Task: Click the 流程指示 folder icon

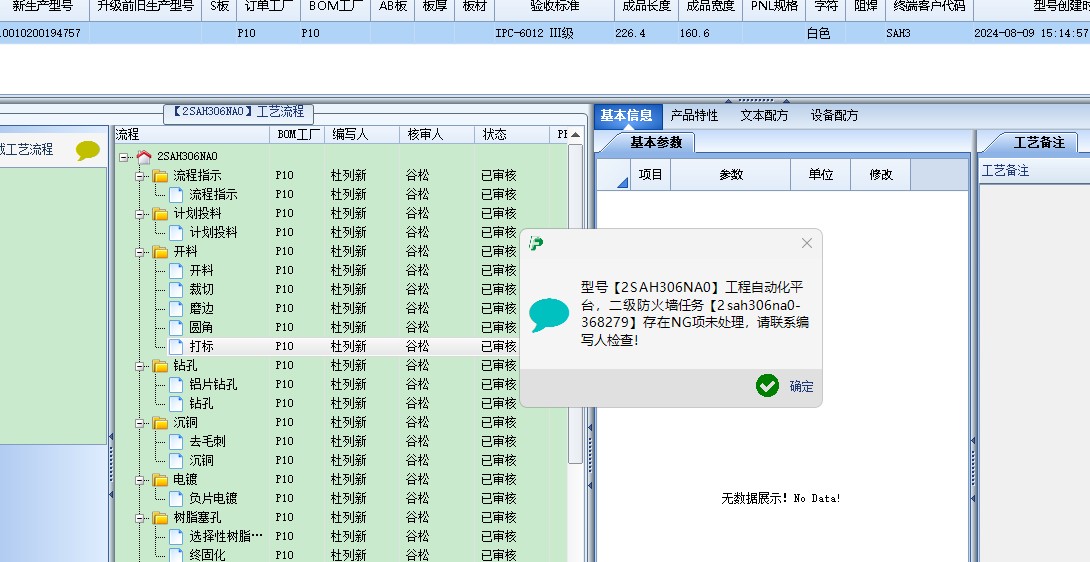Action: pos(161,175)
